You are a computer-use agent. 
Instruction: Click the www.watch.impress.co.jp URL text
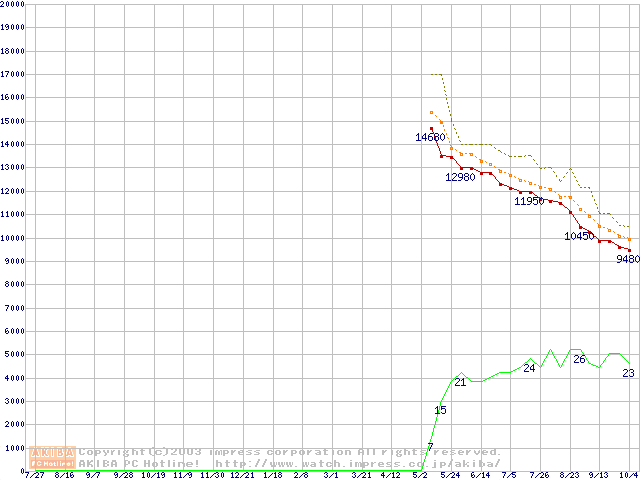click(x=356, y=464)
